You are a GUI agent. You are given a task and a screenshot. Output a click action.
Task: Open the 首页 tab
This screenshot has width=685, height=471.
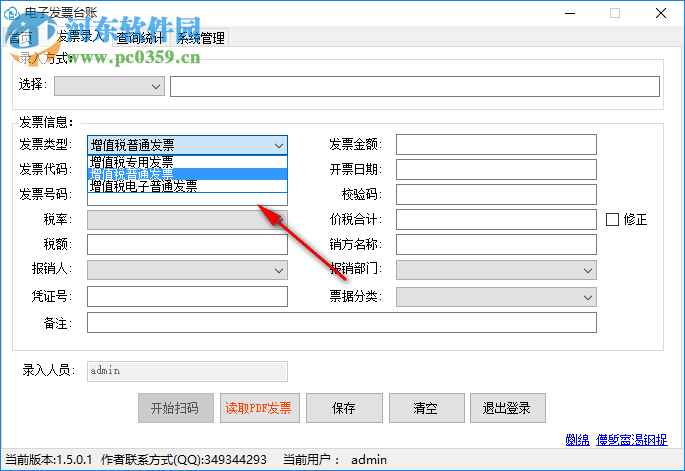(20, 38)
